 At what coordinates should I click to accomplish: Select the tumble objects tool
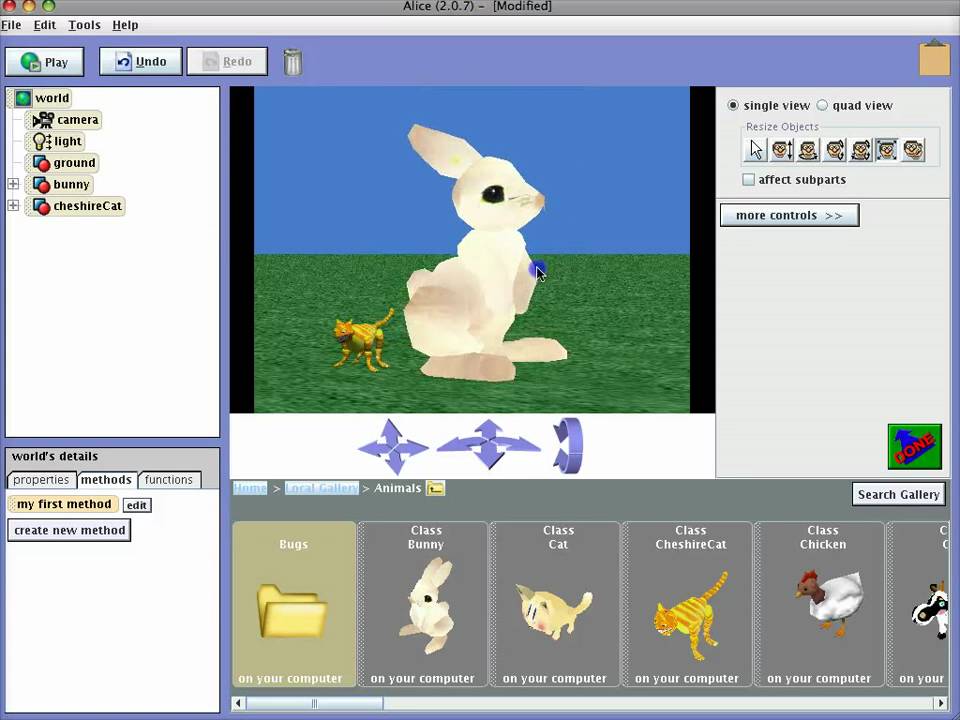click(x=861, y=150)
